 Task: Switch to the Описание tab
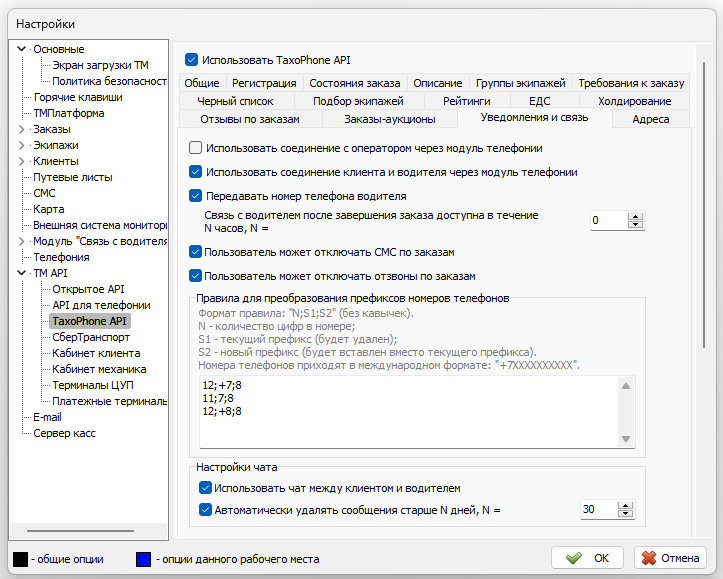click(438, 83)
